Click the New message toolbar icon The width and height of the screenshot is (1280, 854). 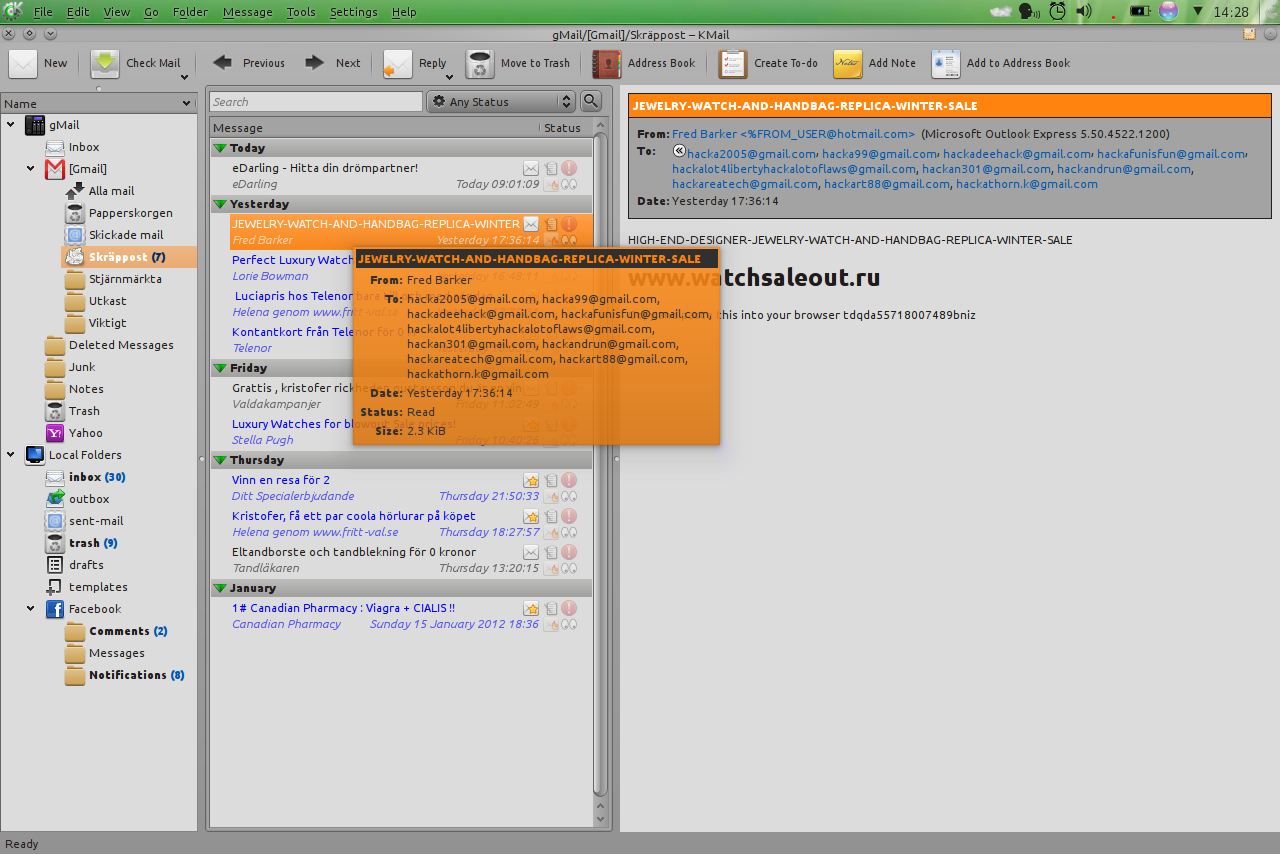23,63
